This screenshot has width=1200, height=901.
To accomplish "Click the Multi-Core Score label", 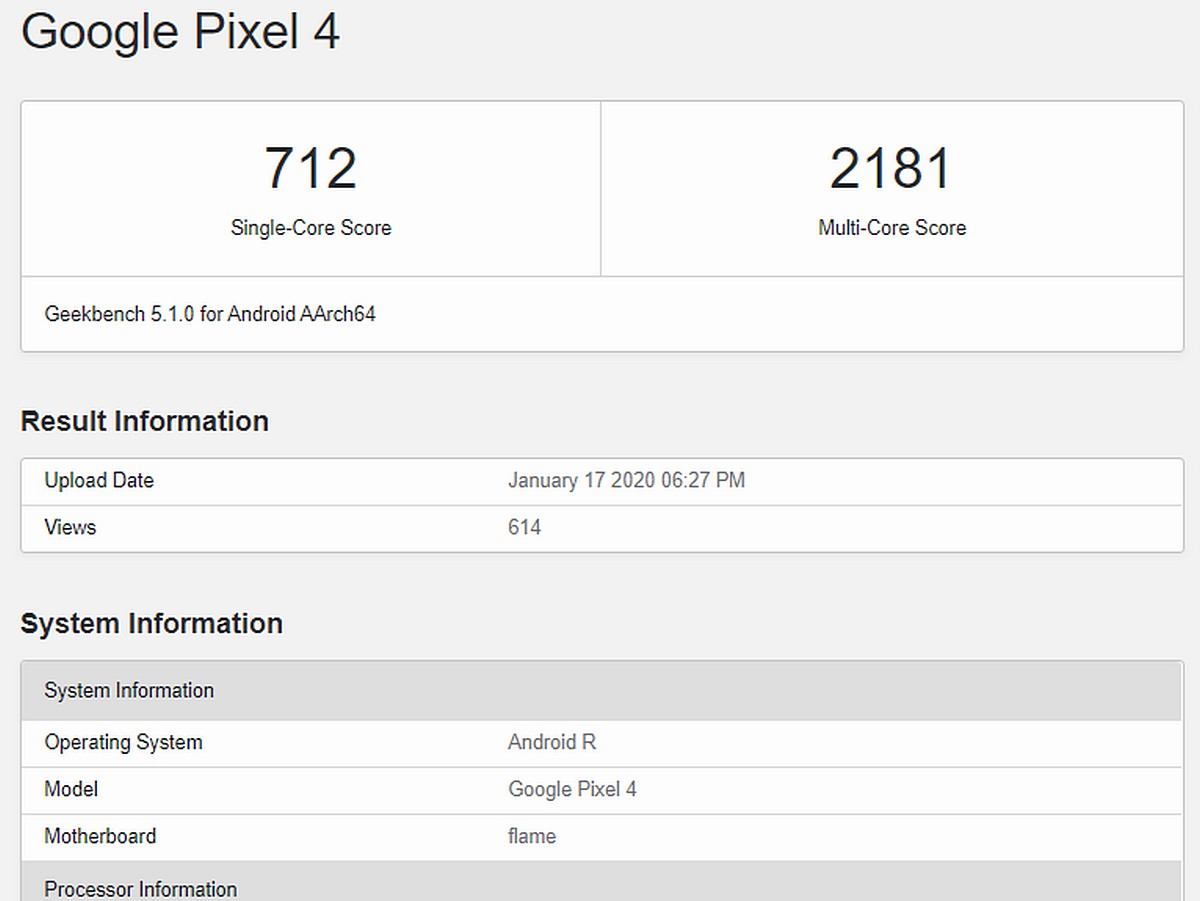I will tap(892, 228).
